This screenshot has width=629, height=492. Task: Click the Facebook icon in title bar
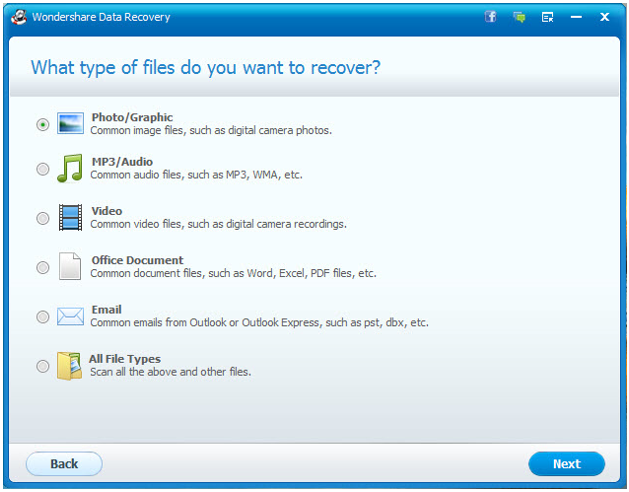490,17
